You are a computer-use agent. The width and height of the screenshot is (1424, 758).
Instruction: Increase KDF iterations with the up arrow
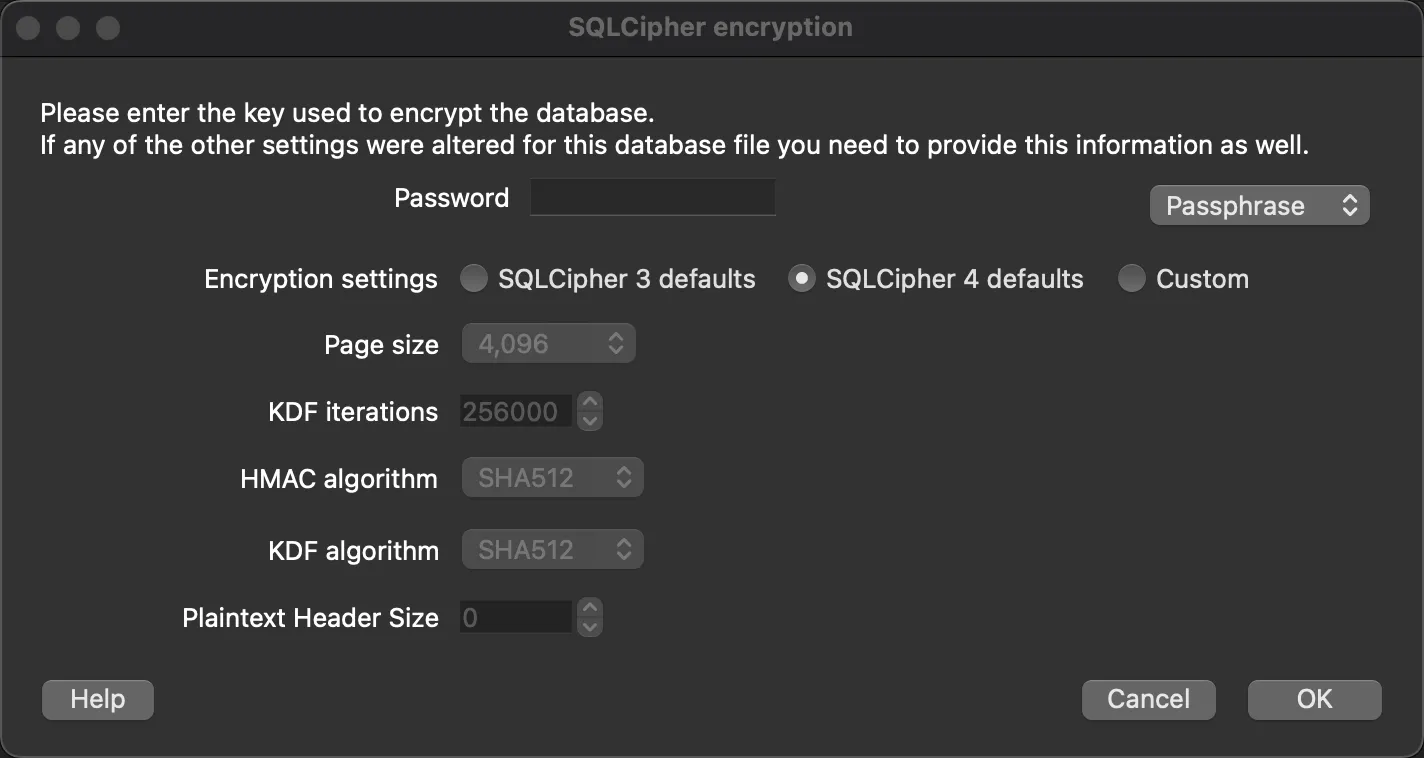pyautogui.click(x=589, y=404)
